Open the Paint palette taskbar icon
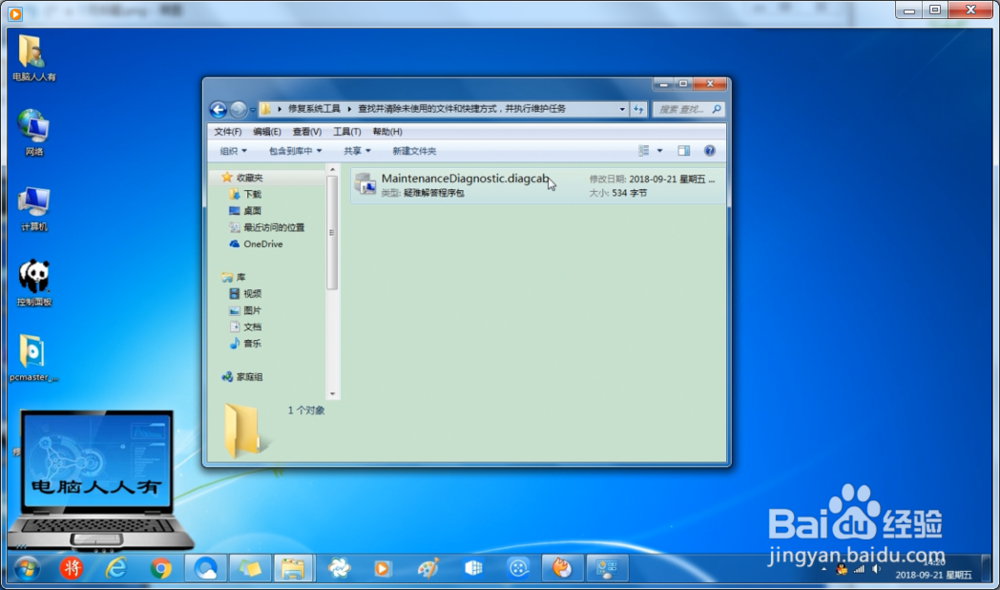 [x=428, y=568]
